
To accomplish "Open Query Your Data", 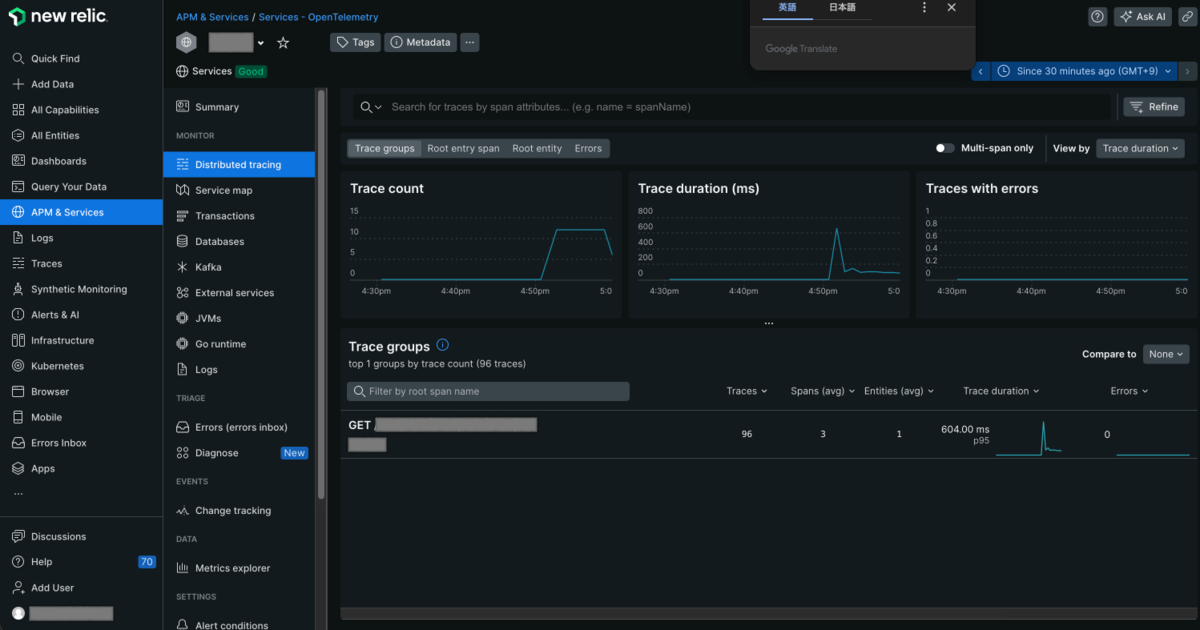I will (68, 187).
